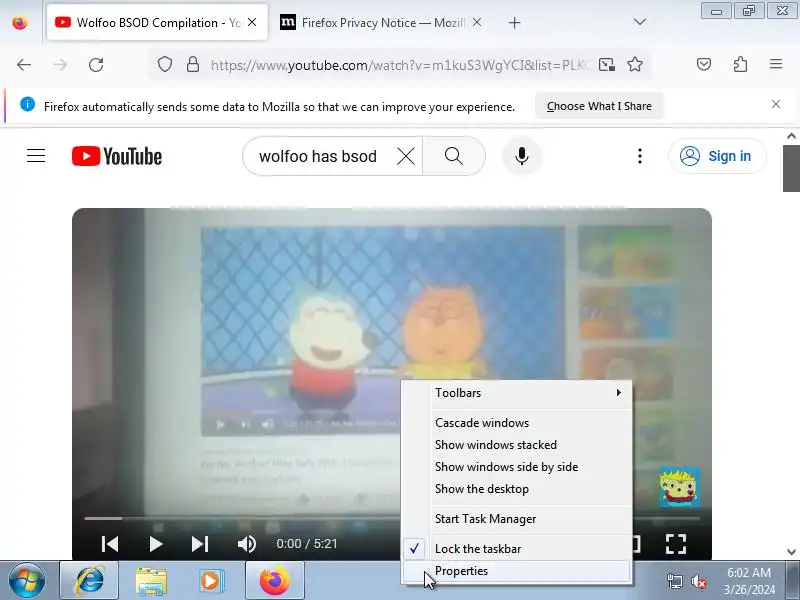List all tabs dropdown chevron
800x600 pixels.
[x=640, y=22]
